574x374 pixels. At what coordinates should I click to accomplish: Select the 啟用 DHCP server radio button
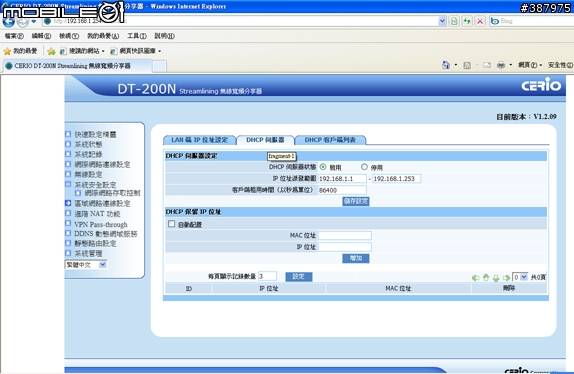click(x=323, y=167)
